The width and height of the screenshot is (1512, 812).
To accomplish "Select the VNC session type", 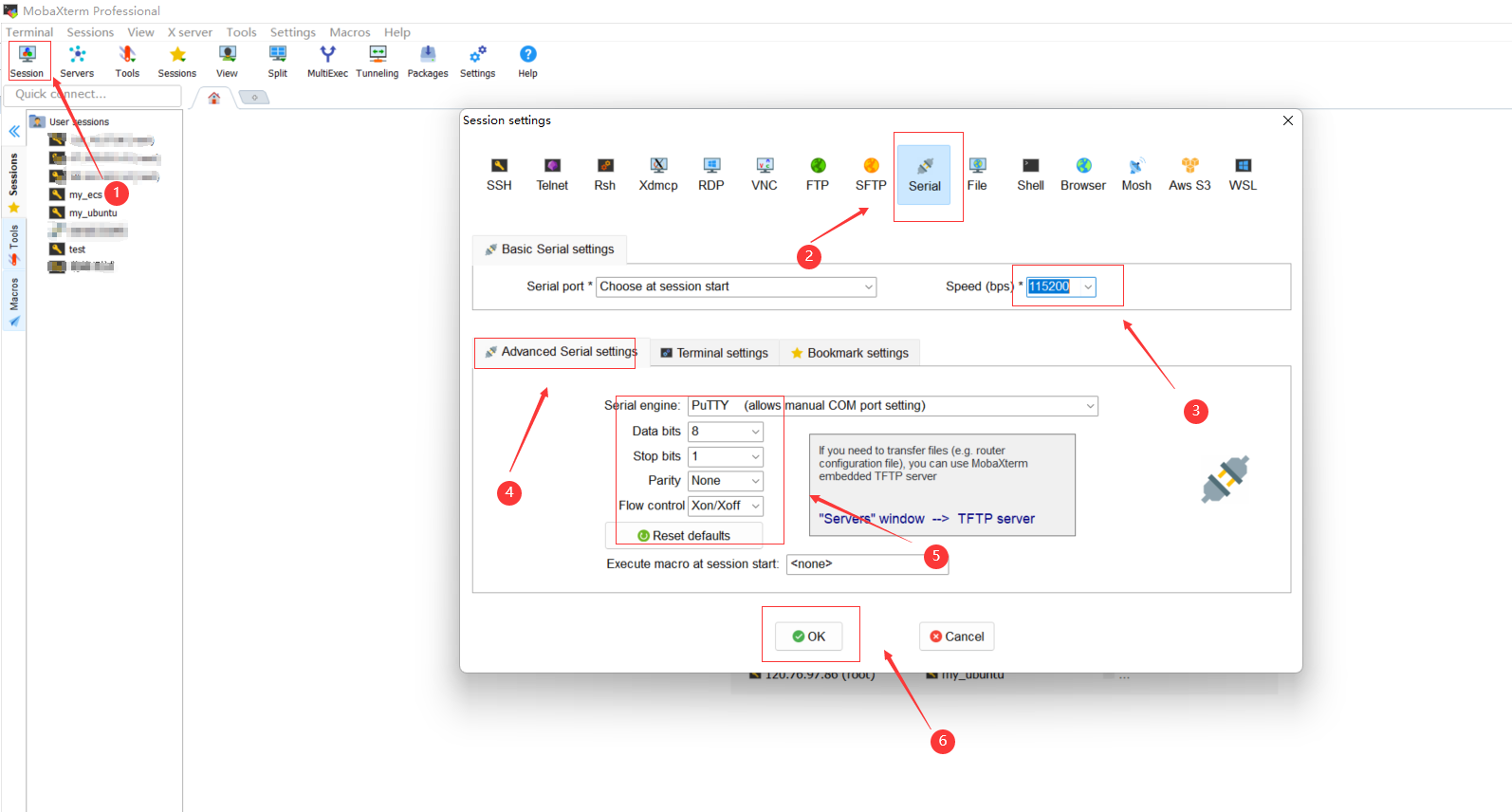I will [x=765, y=175].
